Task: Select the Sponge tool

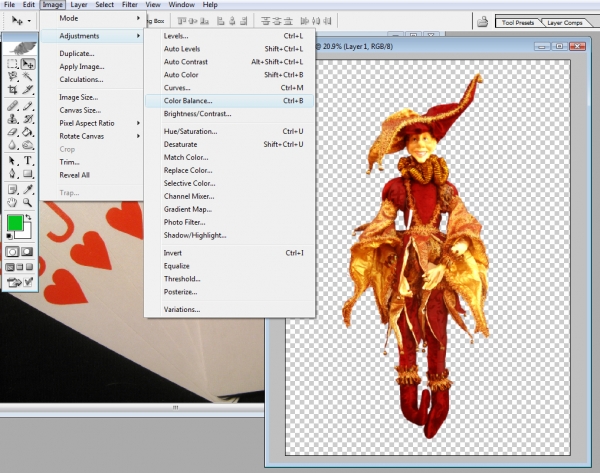Action: 28,145
